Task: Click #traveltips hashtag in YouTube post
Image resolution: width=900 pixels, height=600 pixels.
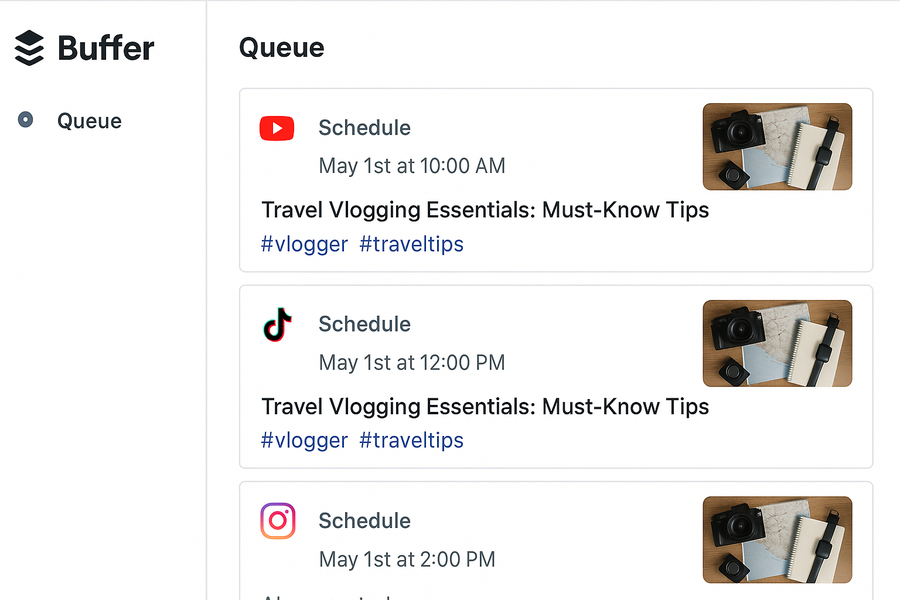Action: [x=412, y=244]
